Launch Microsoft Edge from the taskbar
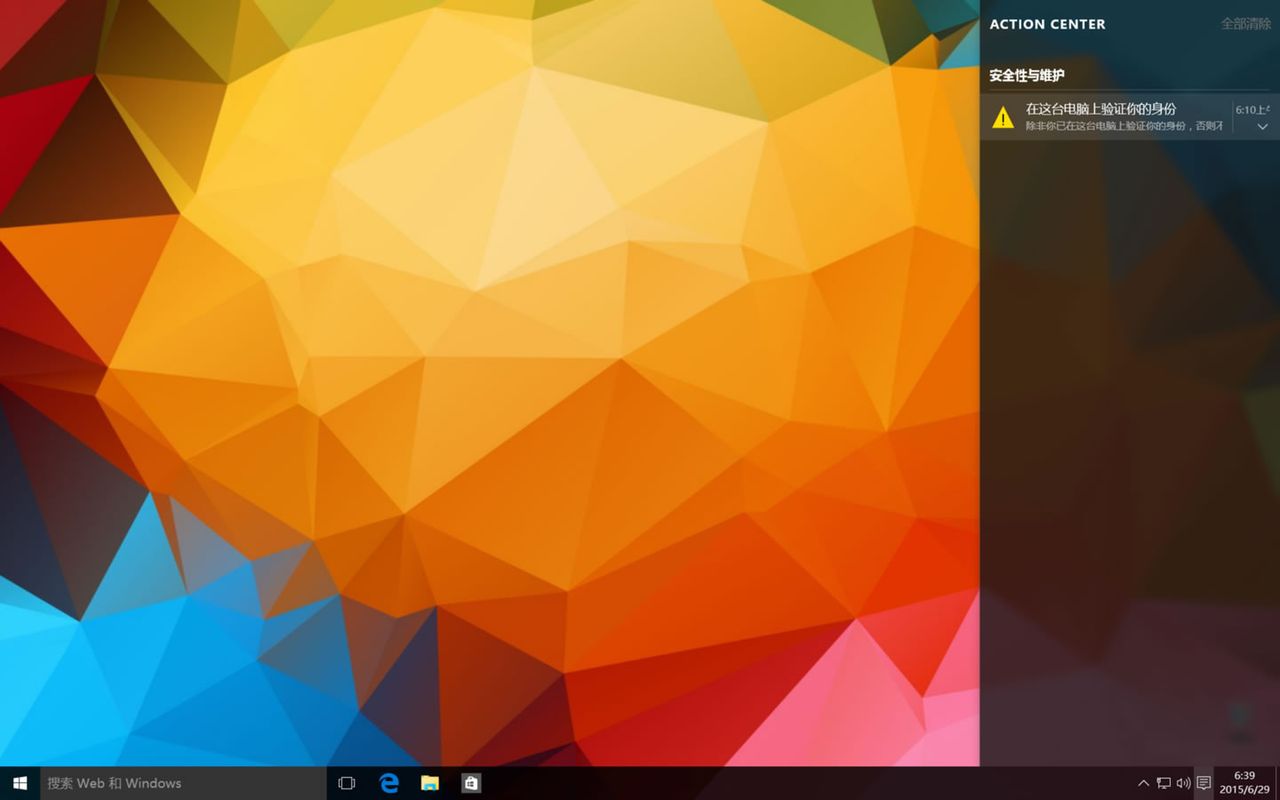The width and height of the screenshot is (1280, 800). pos(389,783)
